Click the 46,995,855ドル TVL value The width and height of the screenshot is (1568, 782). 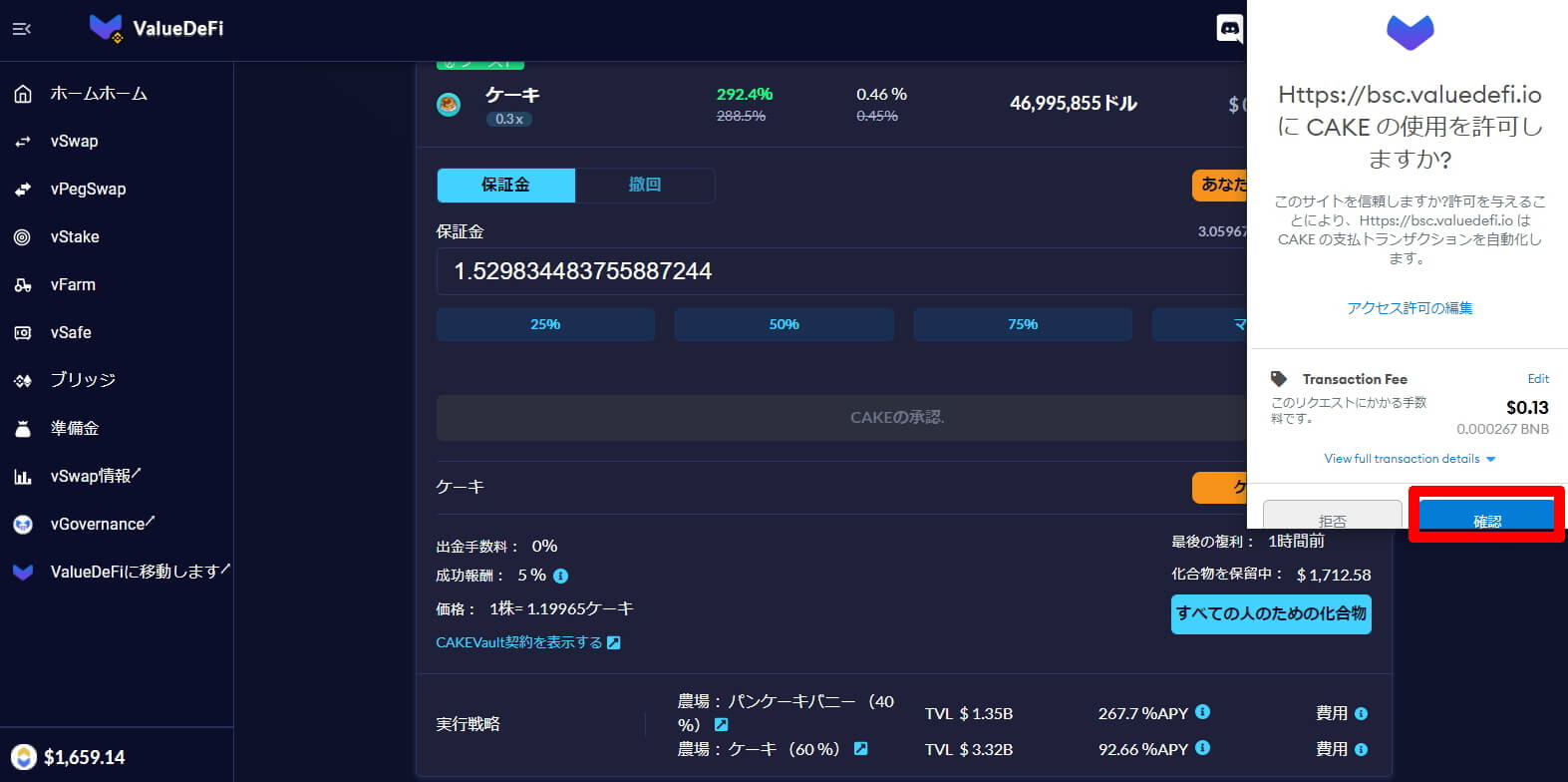[x=1074, y=104]
